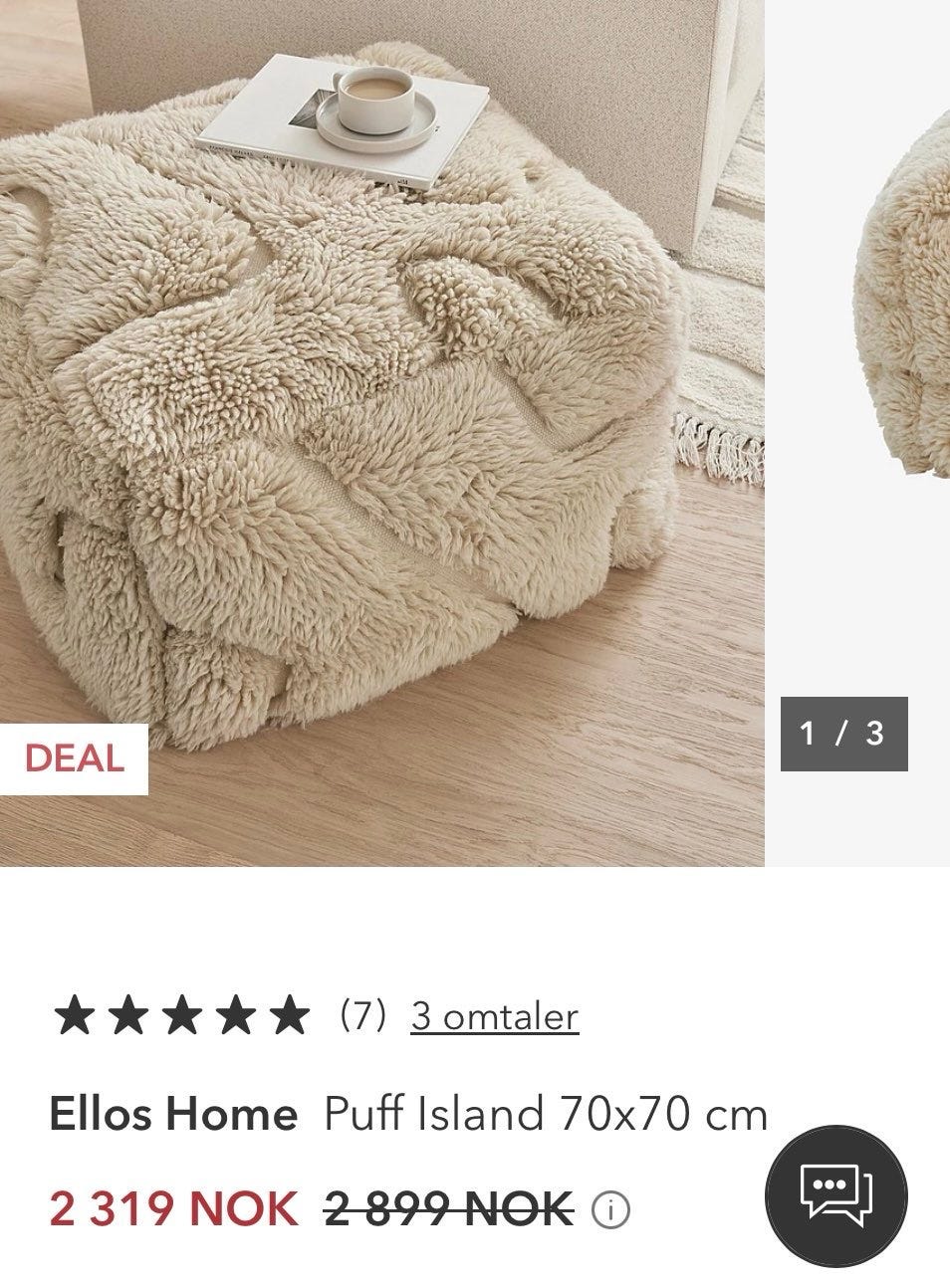Screen dimensions: 950x1288
Task: Click the third rating star
Action: click(x=180, y=1016)
